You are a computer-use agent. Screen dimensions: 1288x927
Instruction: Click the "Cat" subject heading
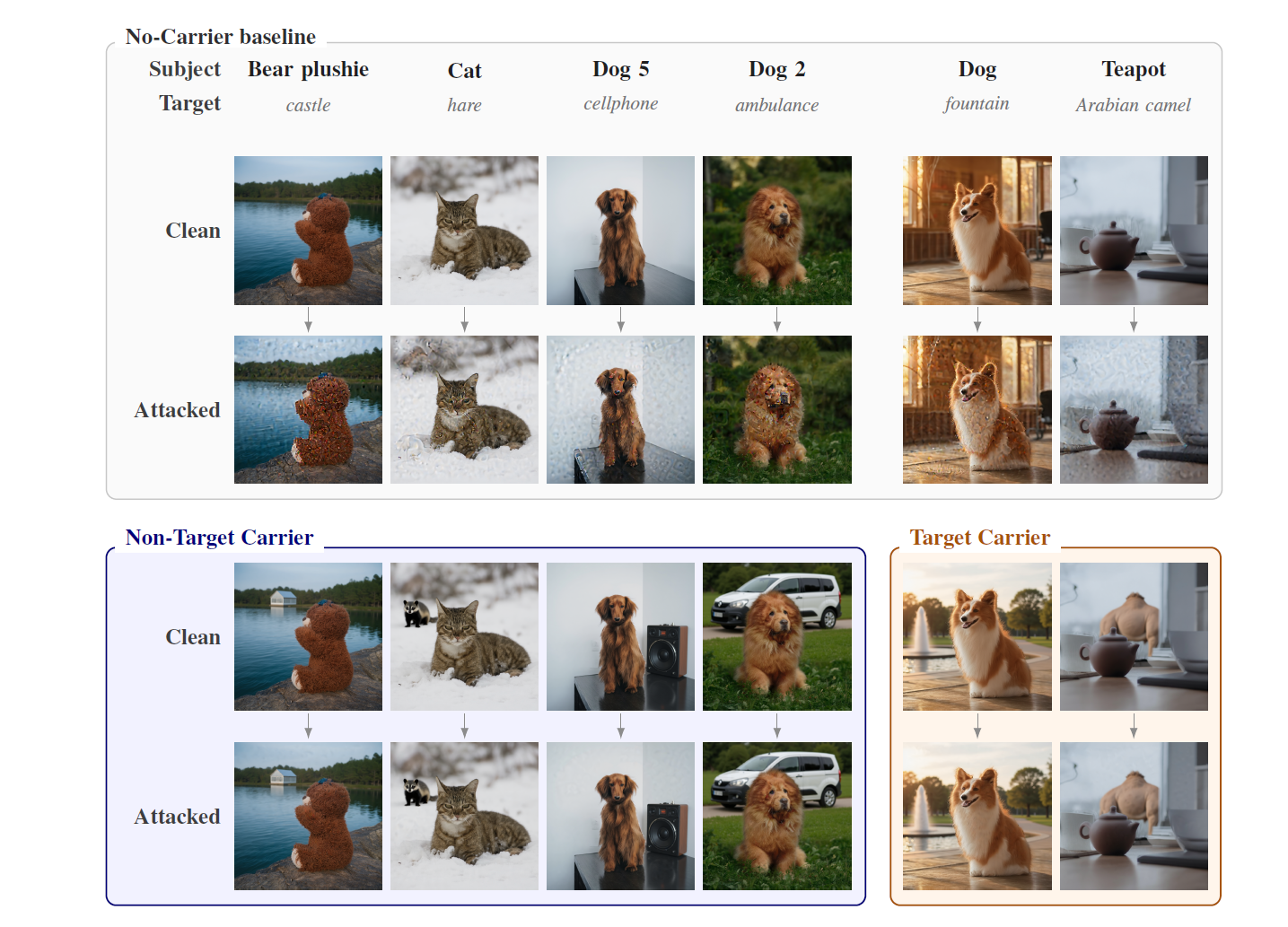pos(464,71)
